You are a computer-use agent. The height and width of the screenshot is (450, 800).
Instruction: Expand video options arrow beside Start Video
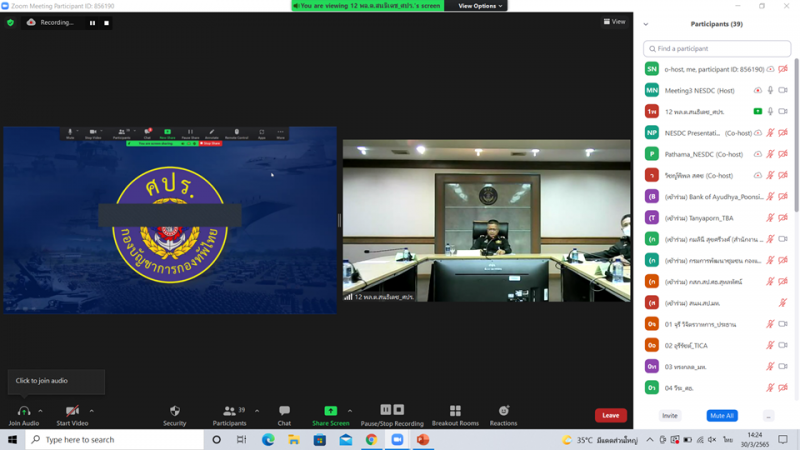(x=91, y=411)
